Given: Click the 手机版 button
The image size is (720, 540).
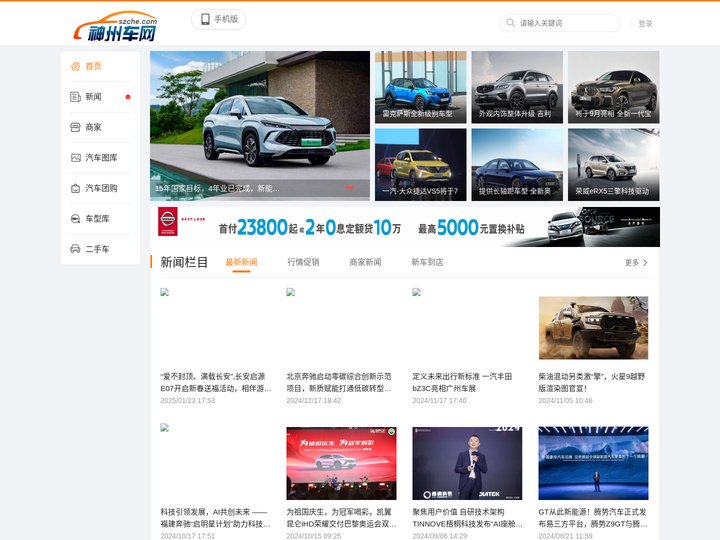Looking at the screenshot, I should 219,19.
